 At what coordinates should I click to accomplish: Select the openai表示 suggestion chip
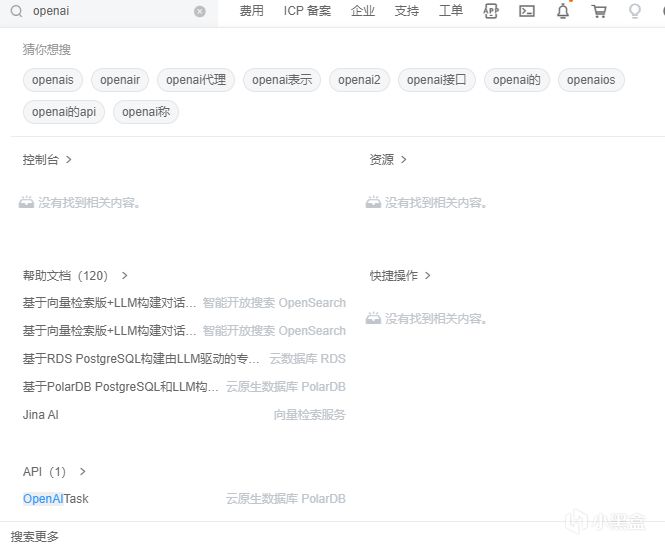[282, 80]
